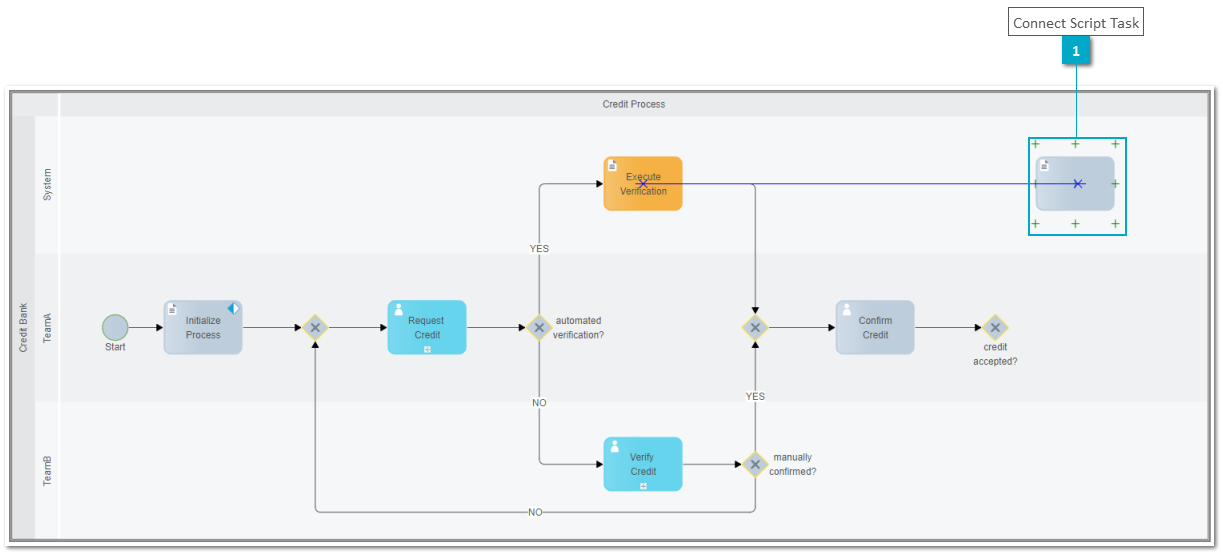
Task: Click the merging gateway before Confirm Credit
Action: pos(755,327)
